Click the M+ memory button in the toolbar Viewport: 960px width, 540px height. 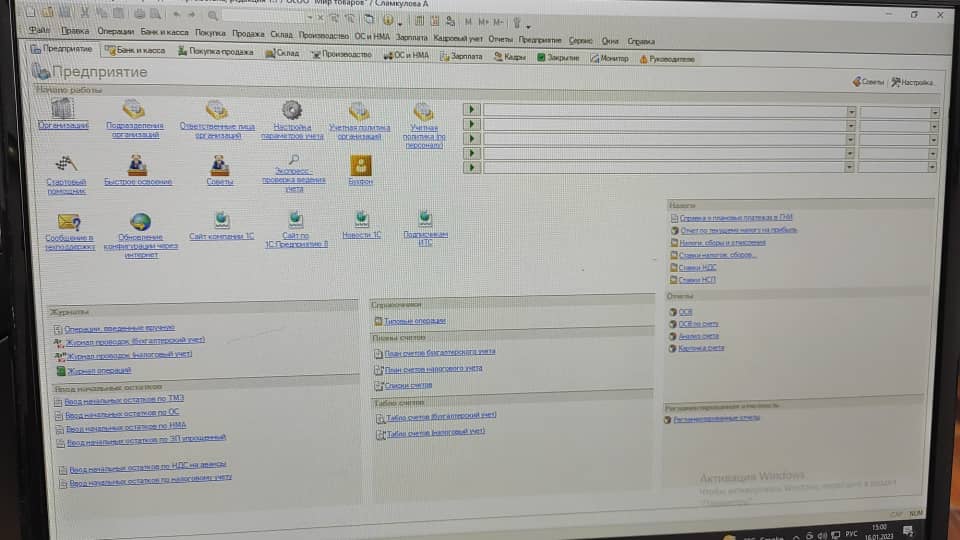[483, 22]
